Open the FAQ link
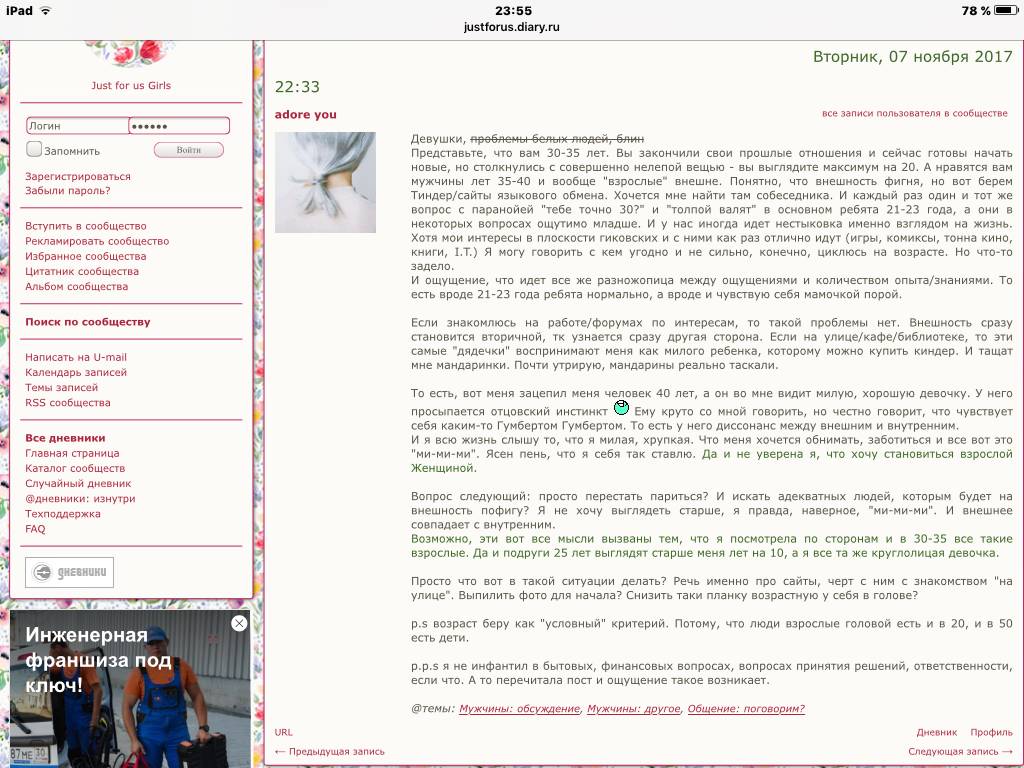 point(35,528)
